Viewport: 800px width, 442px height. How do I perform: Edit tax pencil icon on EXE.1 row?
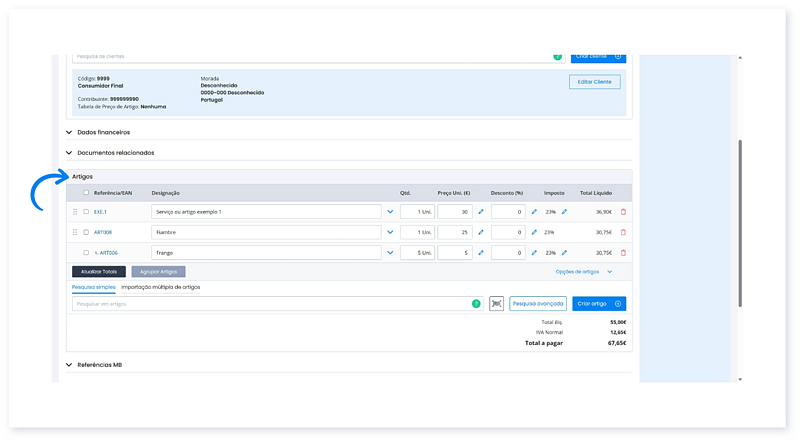click(563, 212)
